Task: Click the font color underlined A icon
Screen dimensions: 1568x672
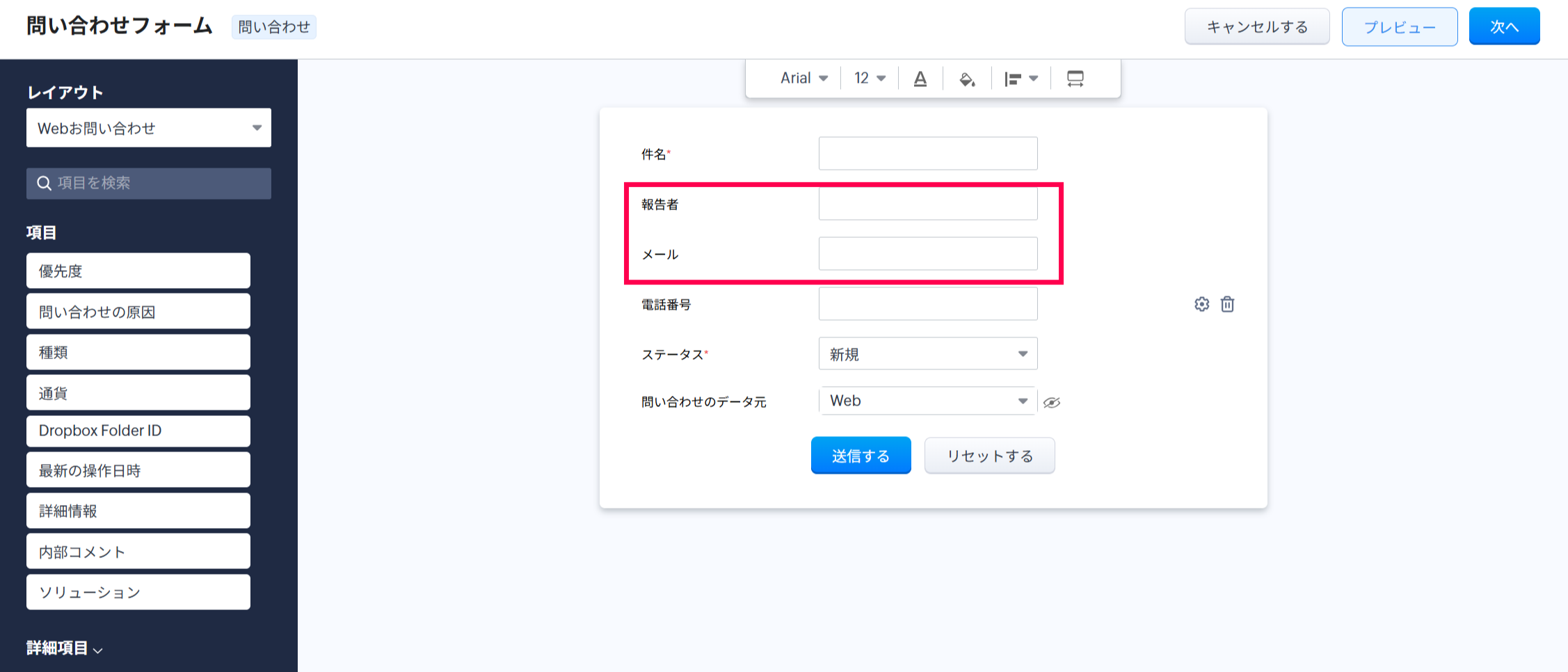Action: point(920,79)
